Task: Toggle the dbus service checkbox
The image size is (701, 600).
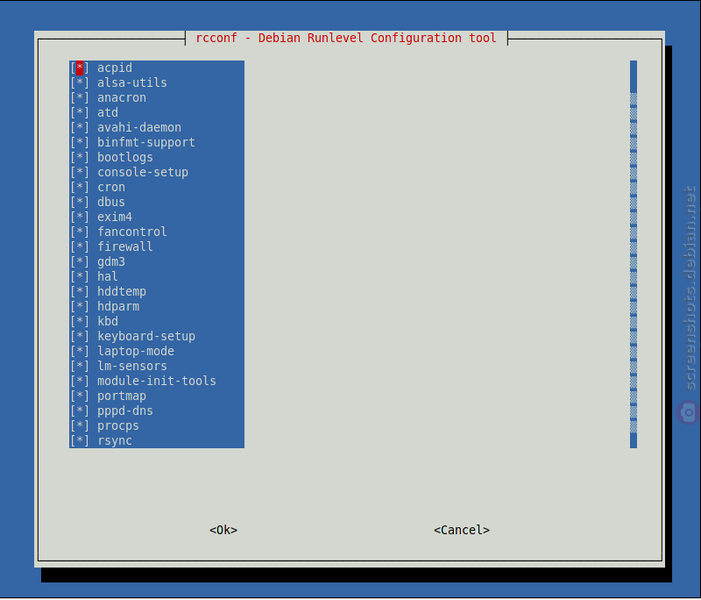Action: 80,202
